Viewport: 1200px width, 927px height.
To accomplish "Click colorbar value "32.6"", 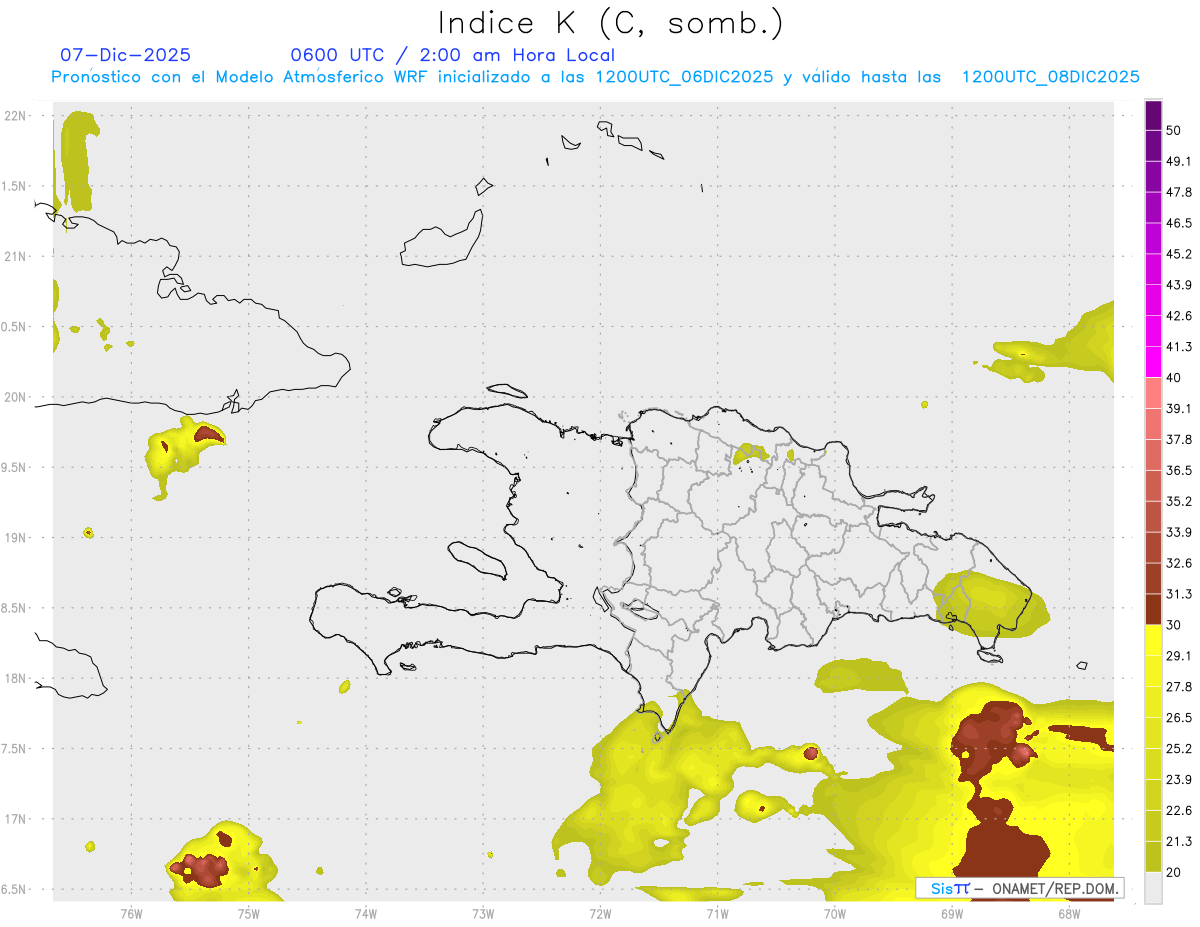I will 1180,563.
